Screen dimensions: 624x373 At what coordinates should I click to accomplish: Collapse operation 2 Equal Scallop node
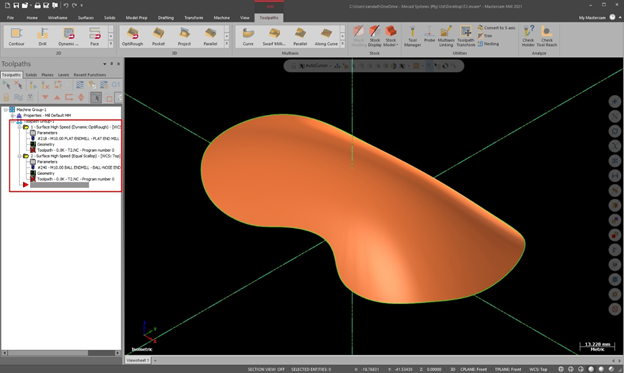coord(19,156)
